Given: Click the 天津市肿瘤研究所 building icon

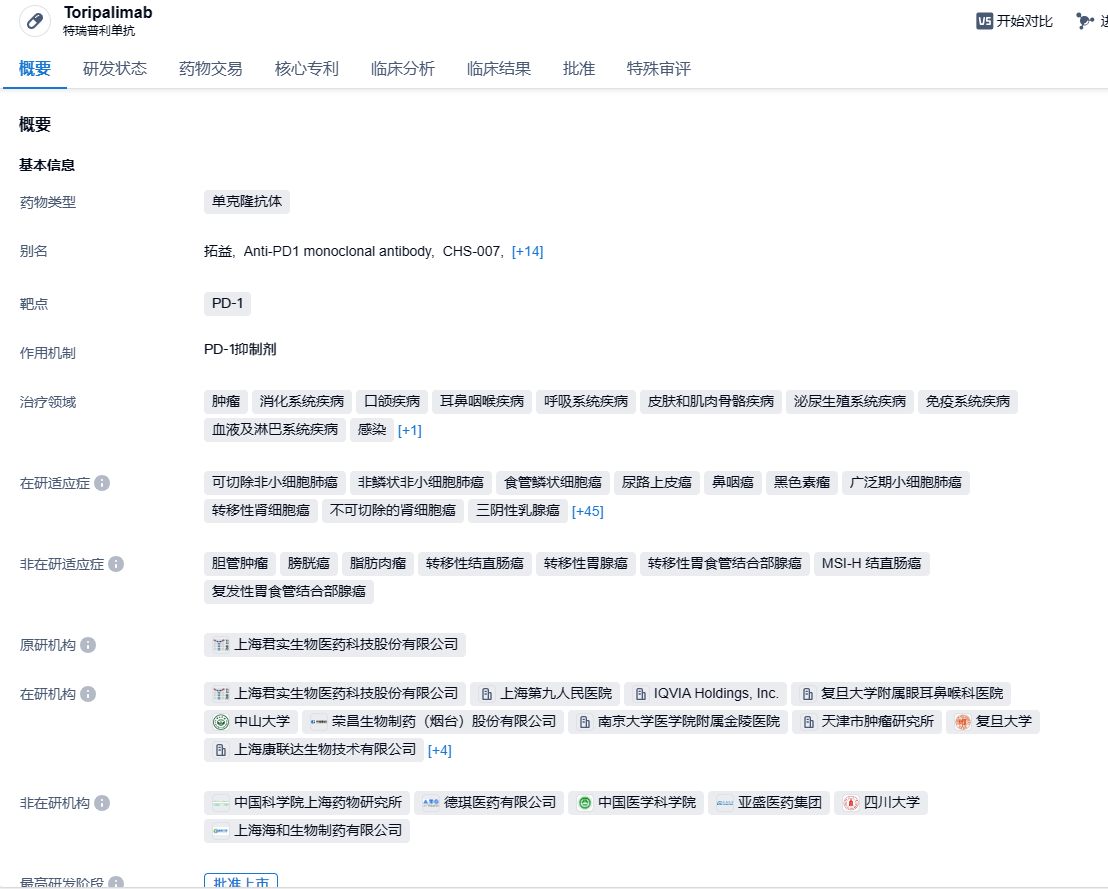Looking at the screenshot, I should (808, 722).
